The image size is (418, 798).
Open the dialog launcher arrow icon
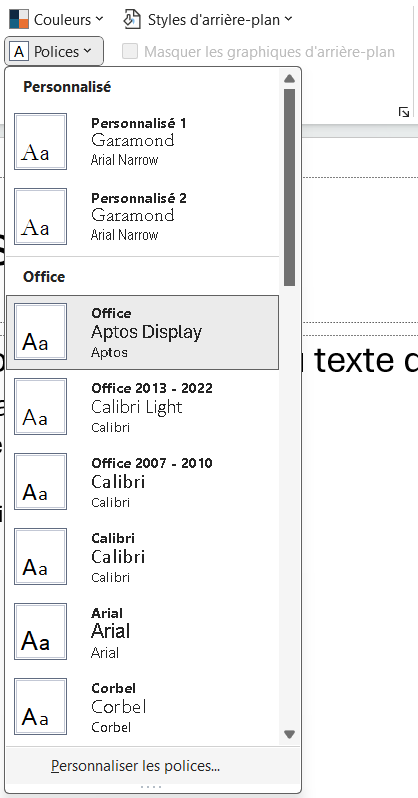pos(404,112)
